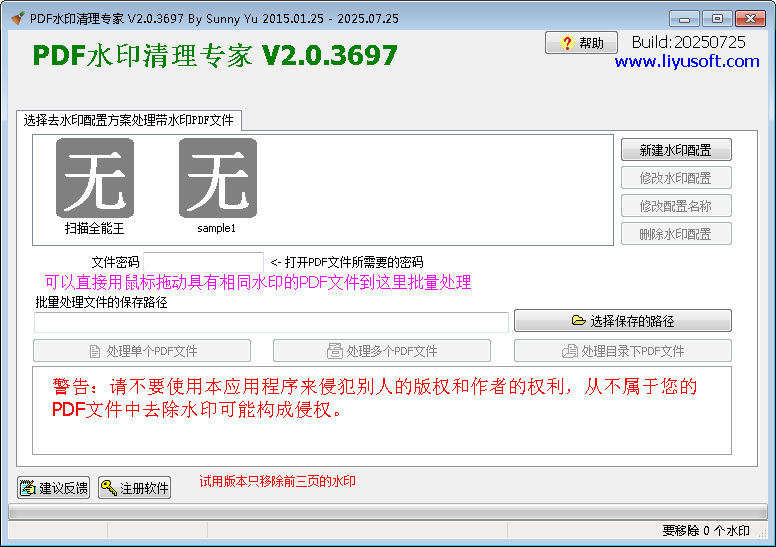Click the 选择保存的路径 button
Image resolution: width=776 pixels, height=547 pixels.
[x=623, y=321]
